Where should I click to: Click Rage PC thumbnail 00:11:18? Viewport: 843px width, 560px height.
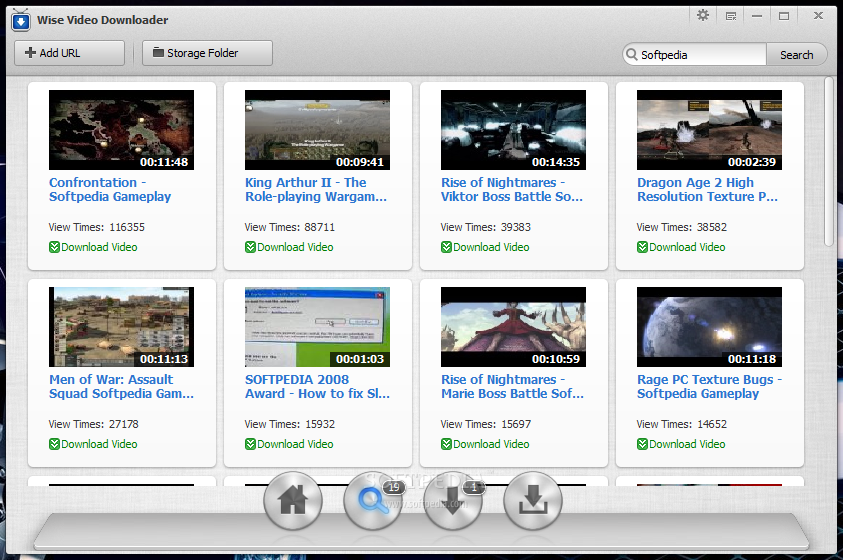click(710, 327)
